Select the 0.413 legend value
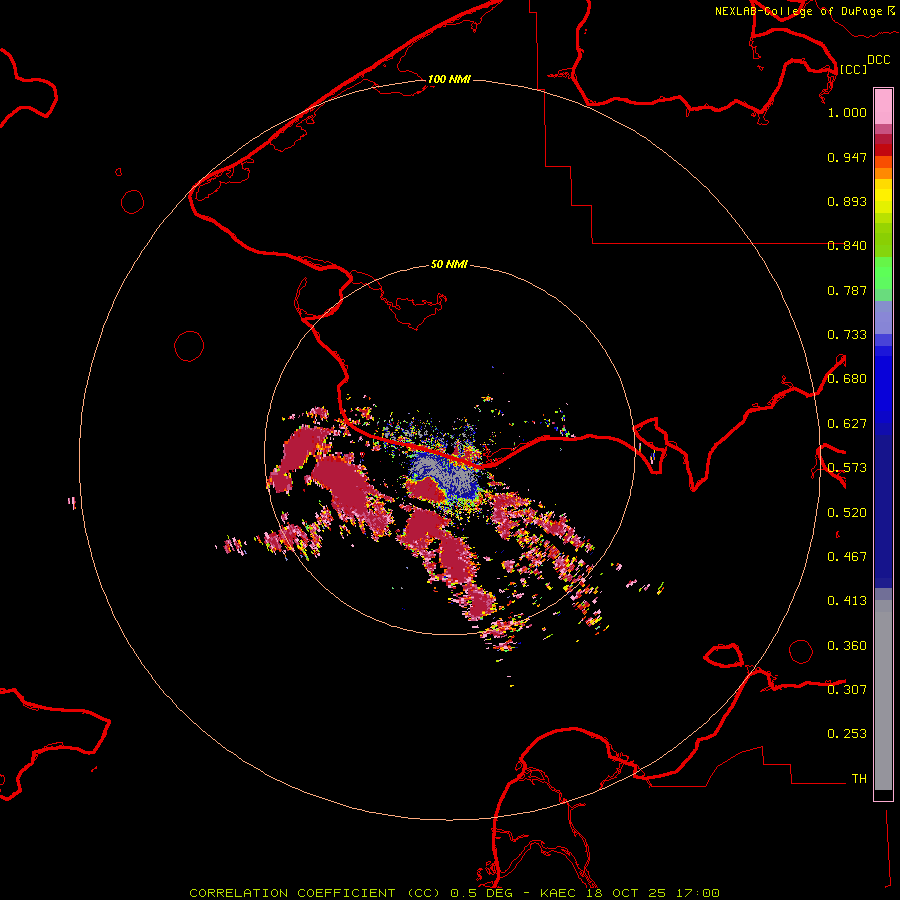Screen dimensions: 900x900 pyautogui.click(x=847, y=601)
